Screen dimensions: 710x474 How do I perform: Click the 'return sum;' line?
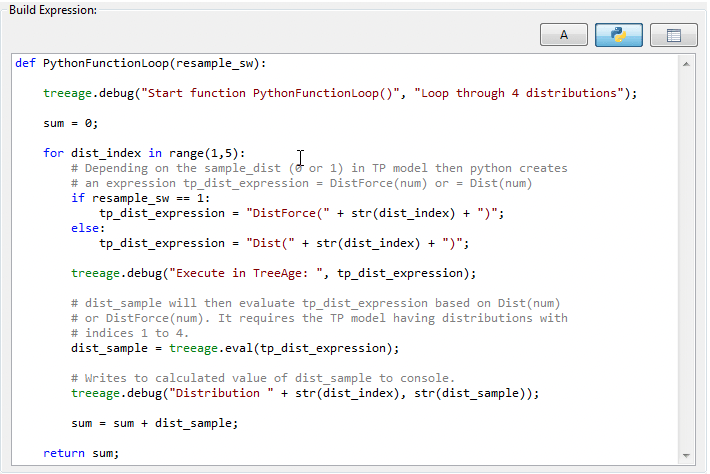(81, 453)
